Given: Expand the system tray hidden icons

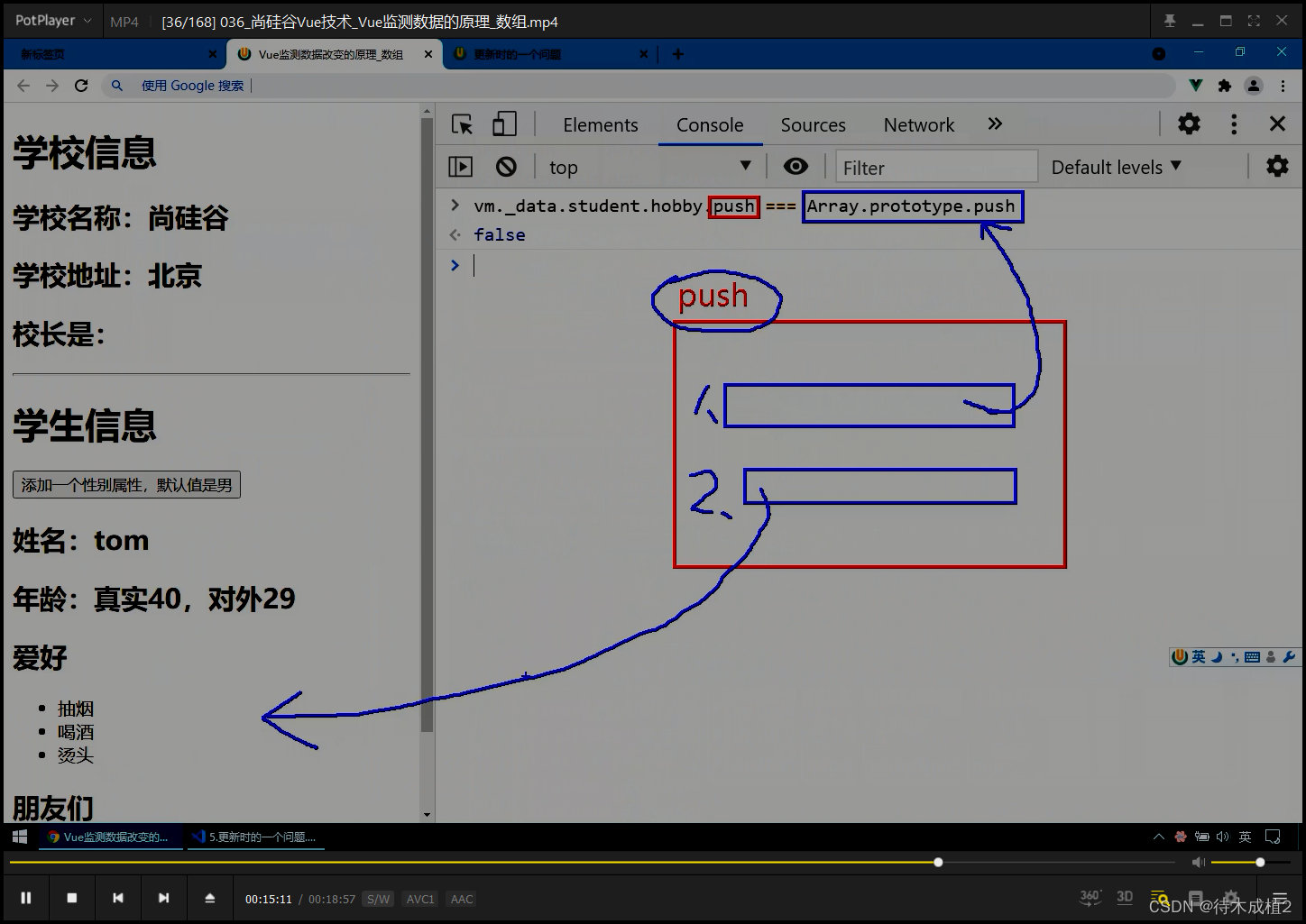Looking at the screenshot, I should point(1159,837).
